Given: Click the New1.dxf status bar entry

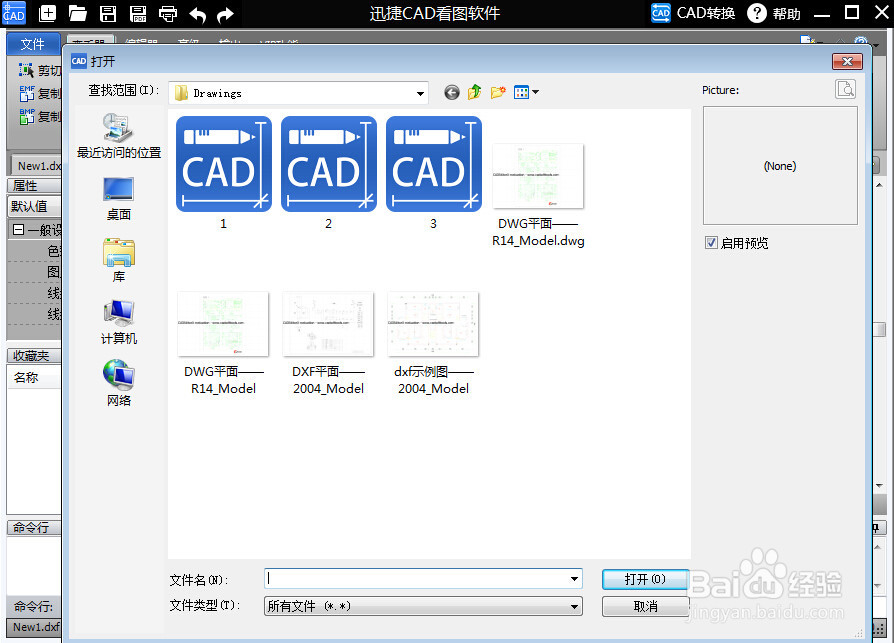Looking at the screenshot, I should click(35, 627).
